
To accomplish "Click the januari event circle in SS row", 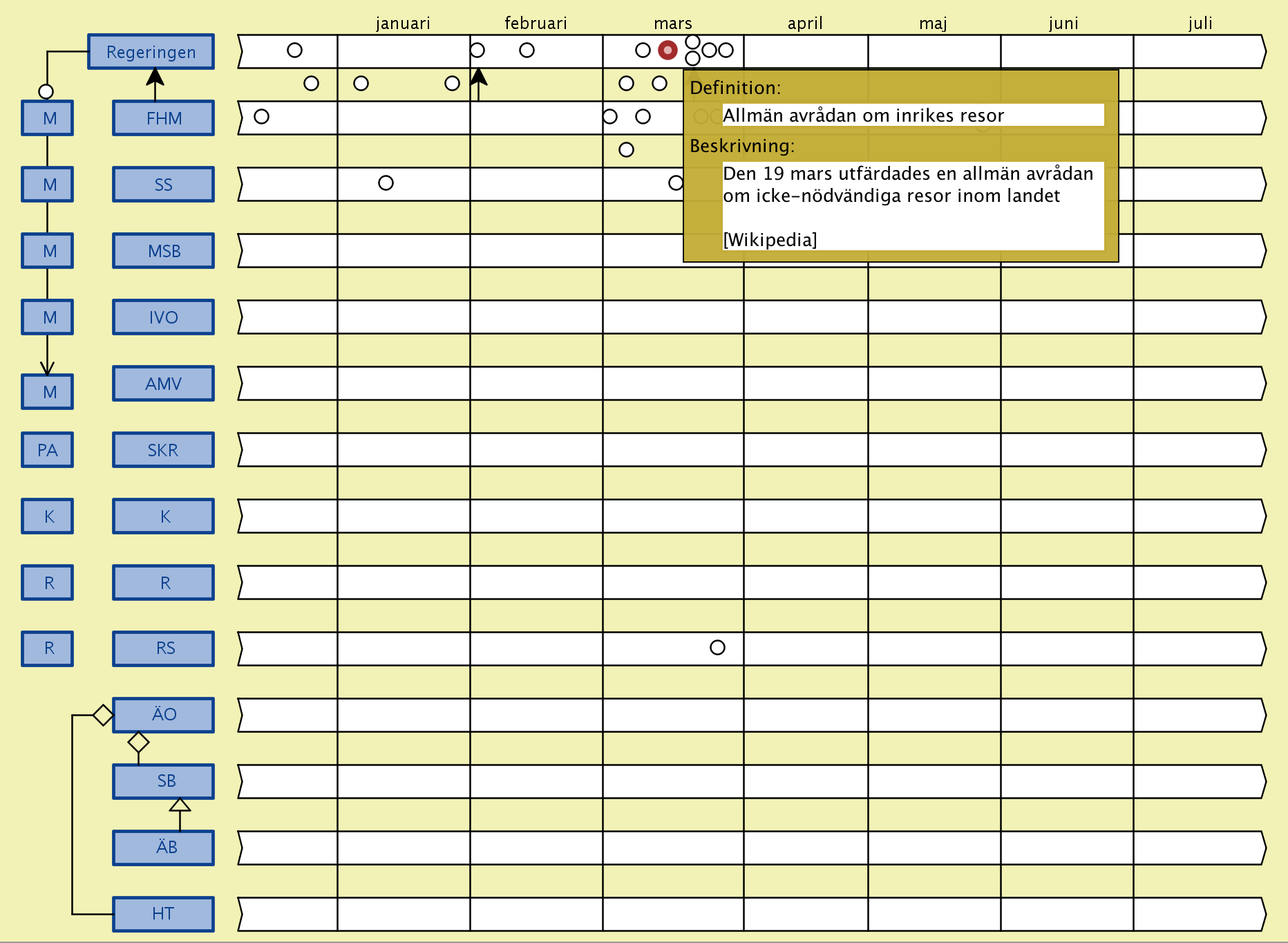I will [386, 183].
